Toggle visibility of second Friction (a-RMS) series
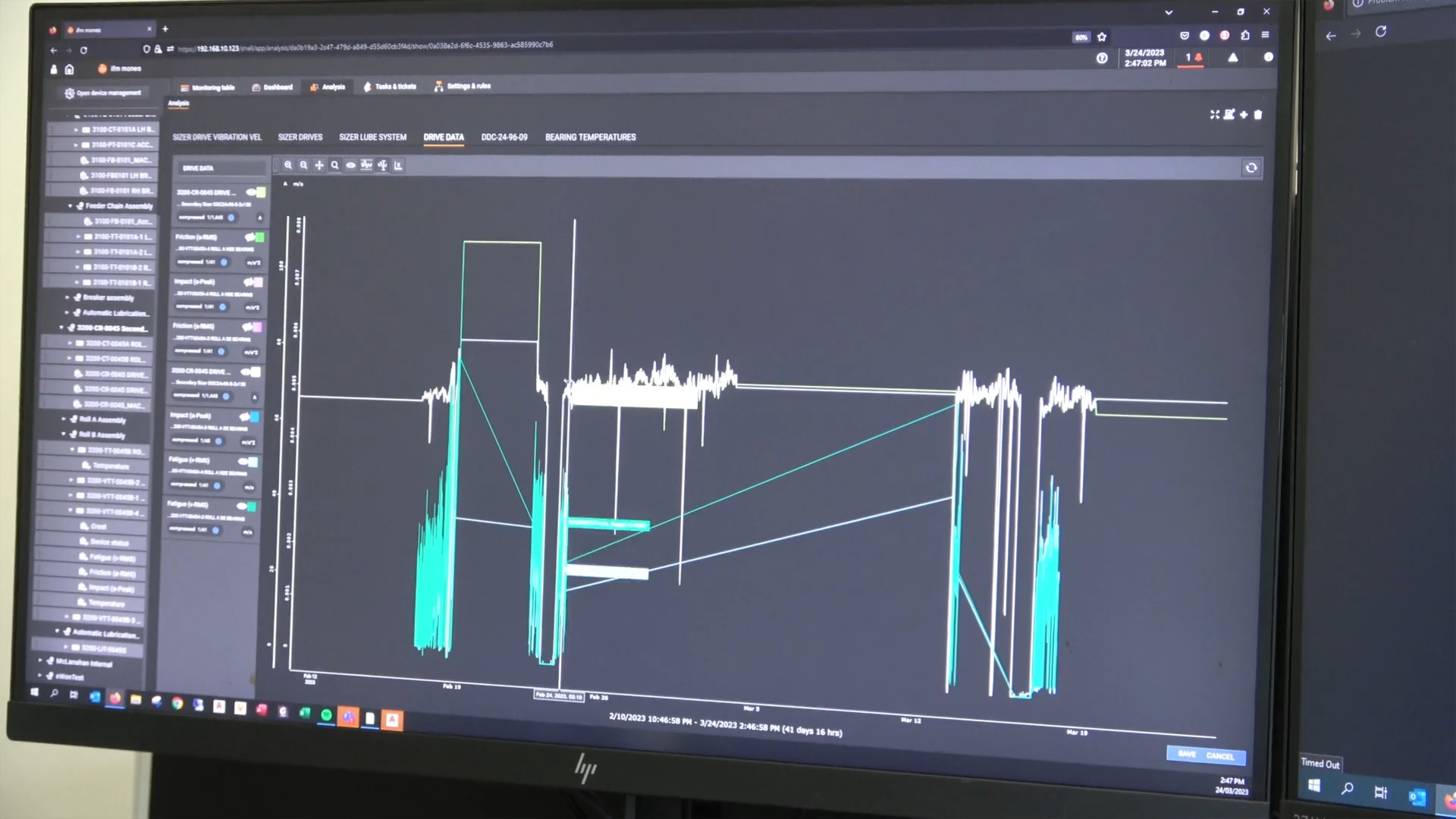Image resolution: width=1456 pixels, height=819 pixels. [x=246, y=327]
